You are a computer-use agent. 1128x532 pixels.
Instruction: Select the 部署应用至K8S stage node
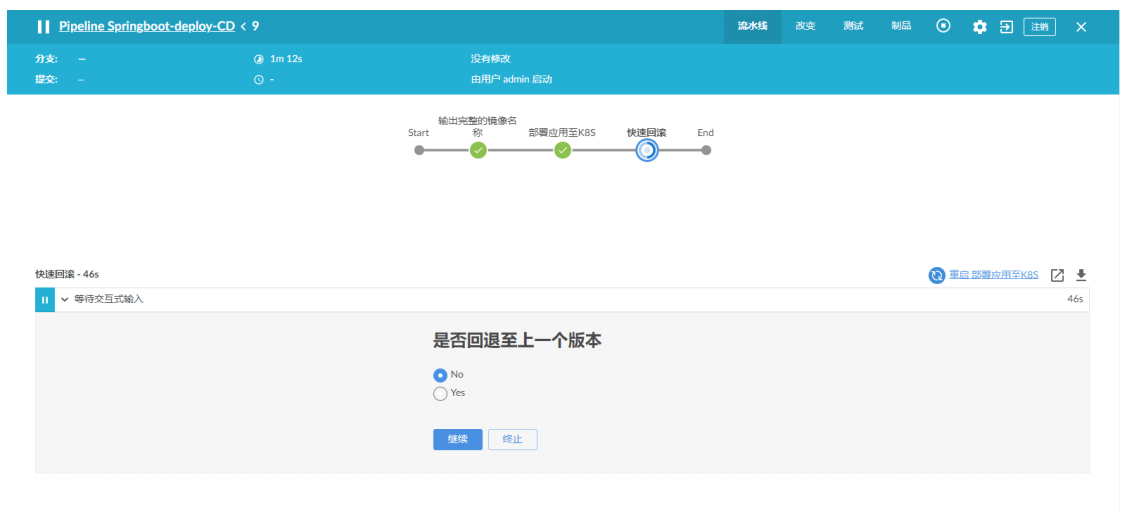[563, 151]
